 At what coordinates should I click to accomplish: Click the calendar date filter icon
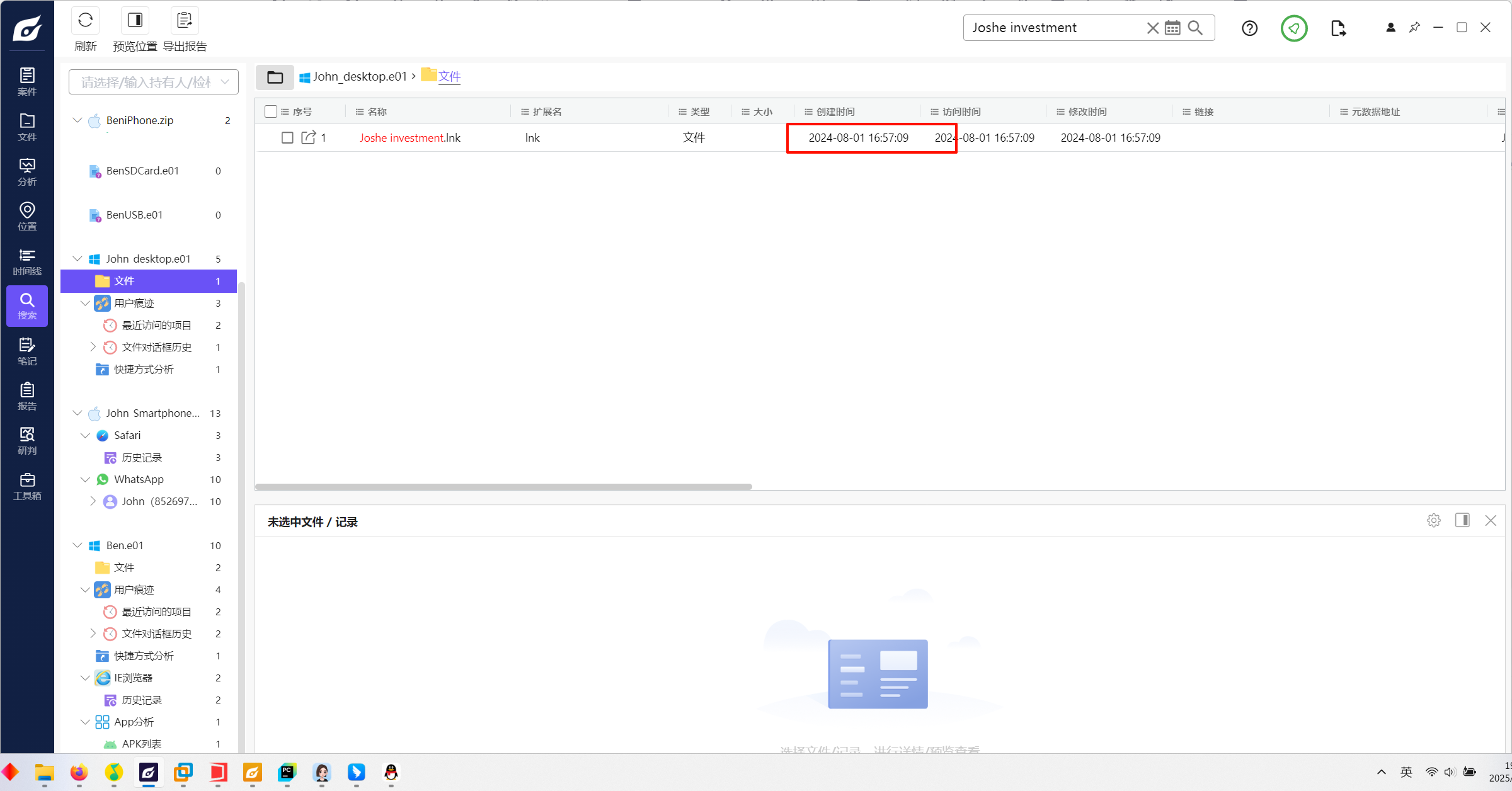1172,28
